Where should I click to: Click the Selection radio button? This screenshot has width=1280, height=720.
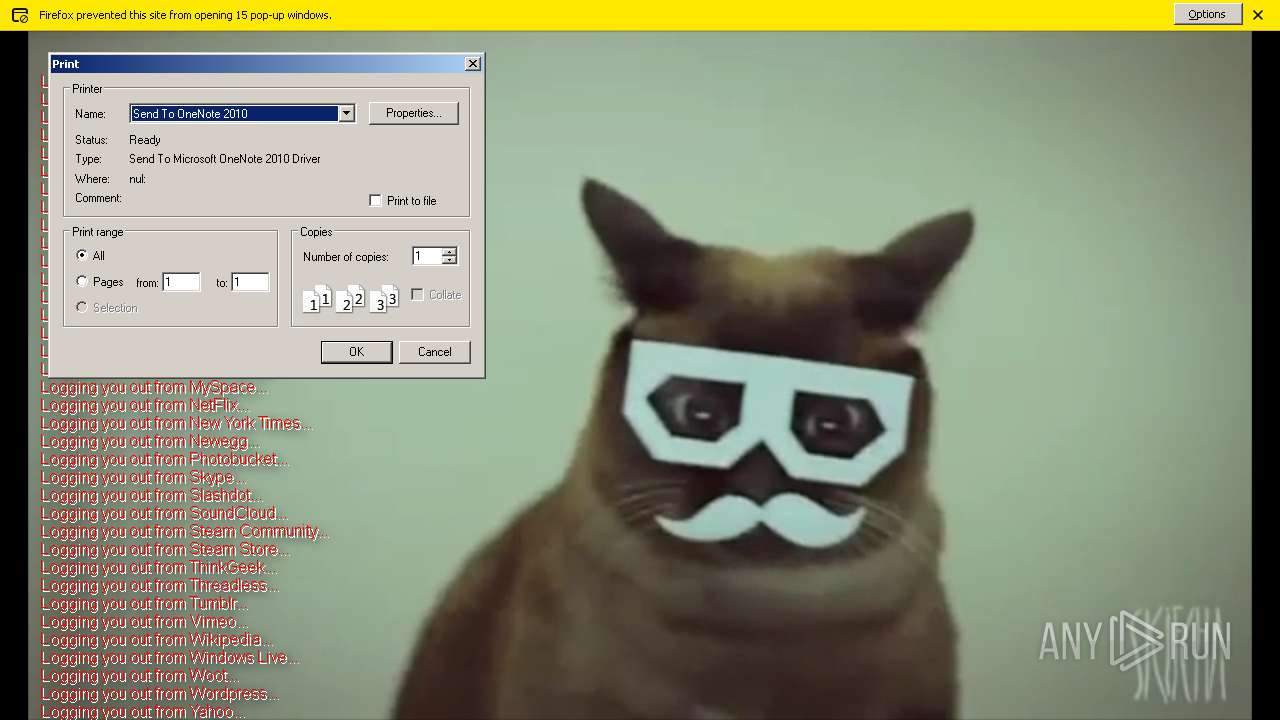(x=82, y=307)
